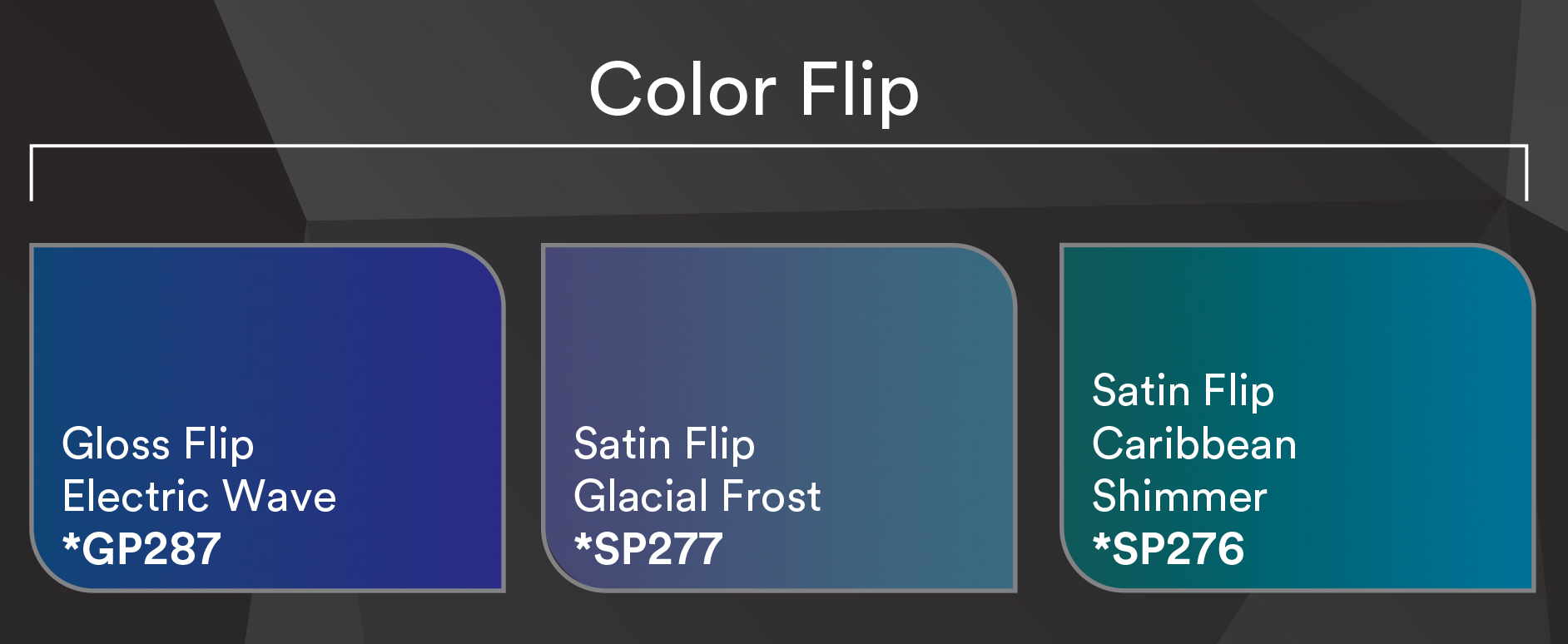
Task: Click the white bracket line under heading
Action: pos(779,146)
